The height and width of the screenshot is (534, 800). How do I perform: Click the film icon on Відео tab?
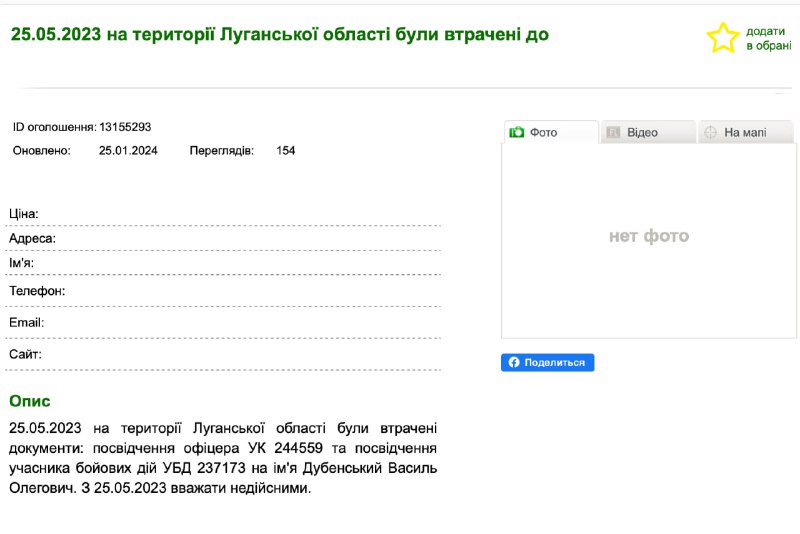tap(613, 133)
